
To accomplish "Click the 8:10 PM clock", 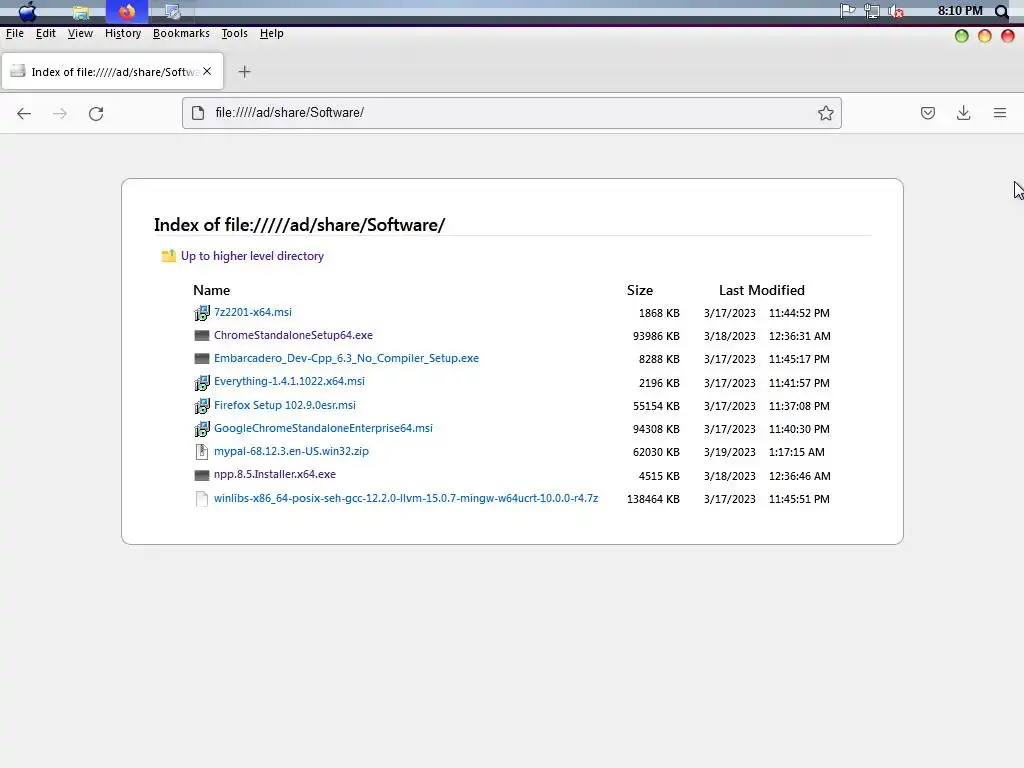I will 960,10.
